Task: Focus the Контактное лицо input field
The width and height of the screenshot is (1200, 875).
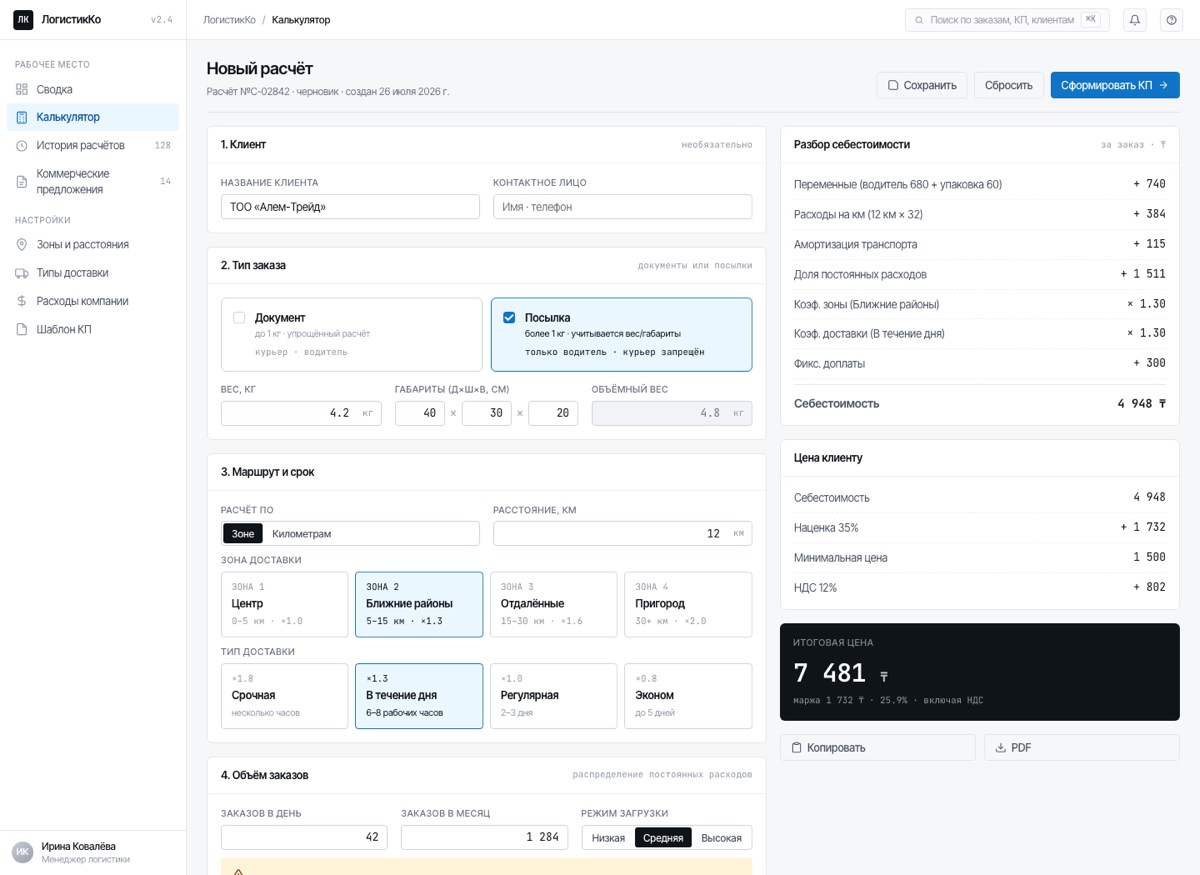Action: [622, 206]
